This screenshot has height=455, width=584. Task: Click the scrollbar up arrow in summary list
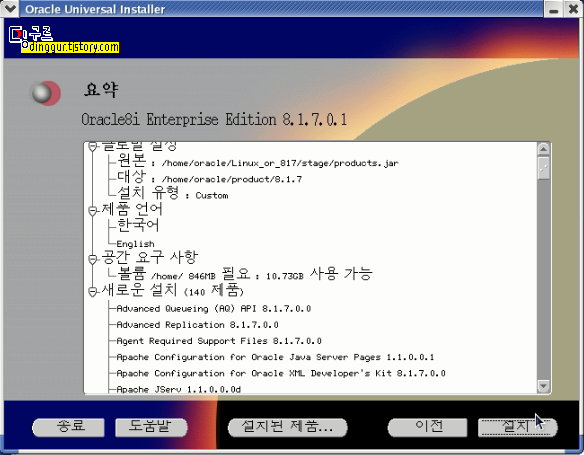coord(543,149)
